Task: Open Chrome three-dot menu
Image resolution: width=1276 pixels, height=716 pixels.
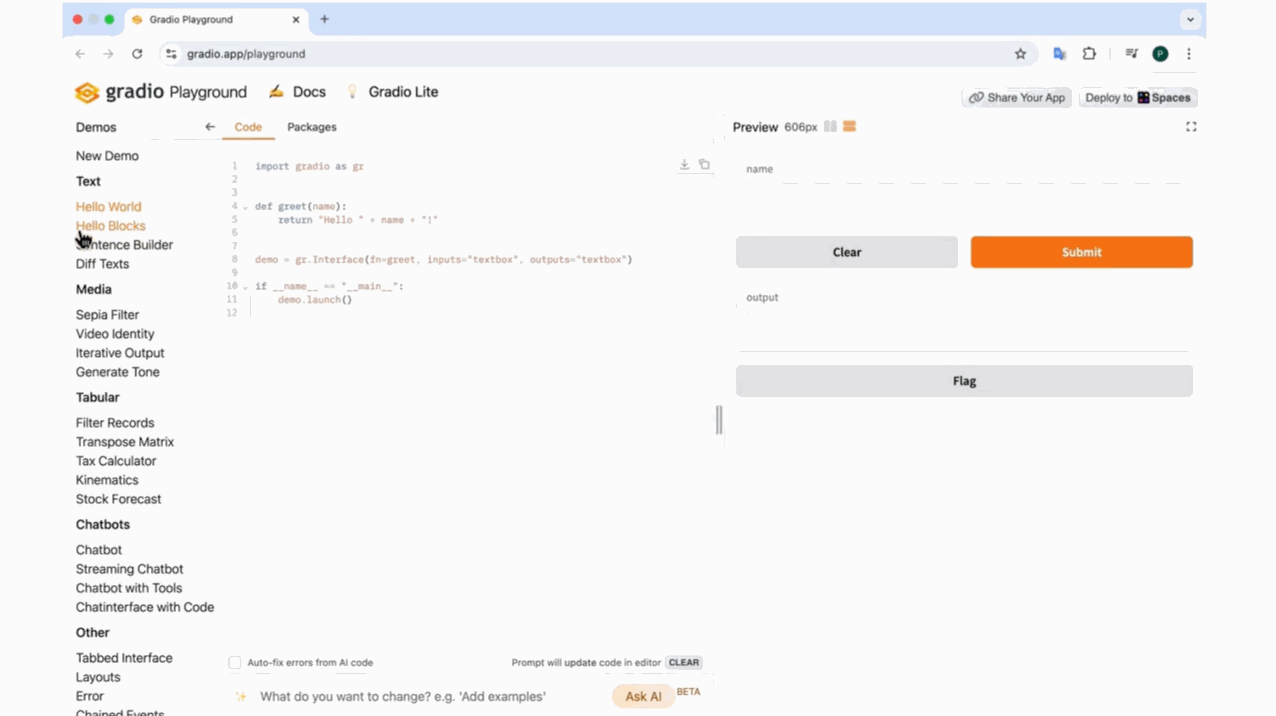Action: point(1188,54)
